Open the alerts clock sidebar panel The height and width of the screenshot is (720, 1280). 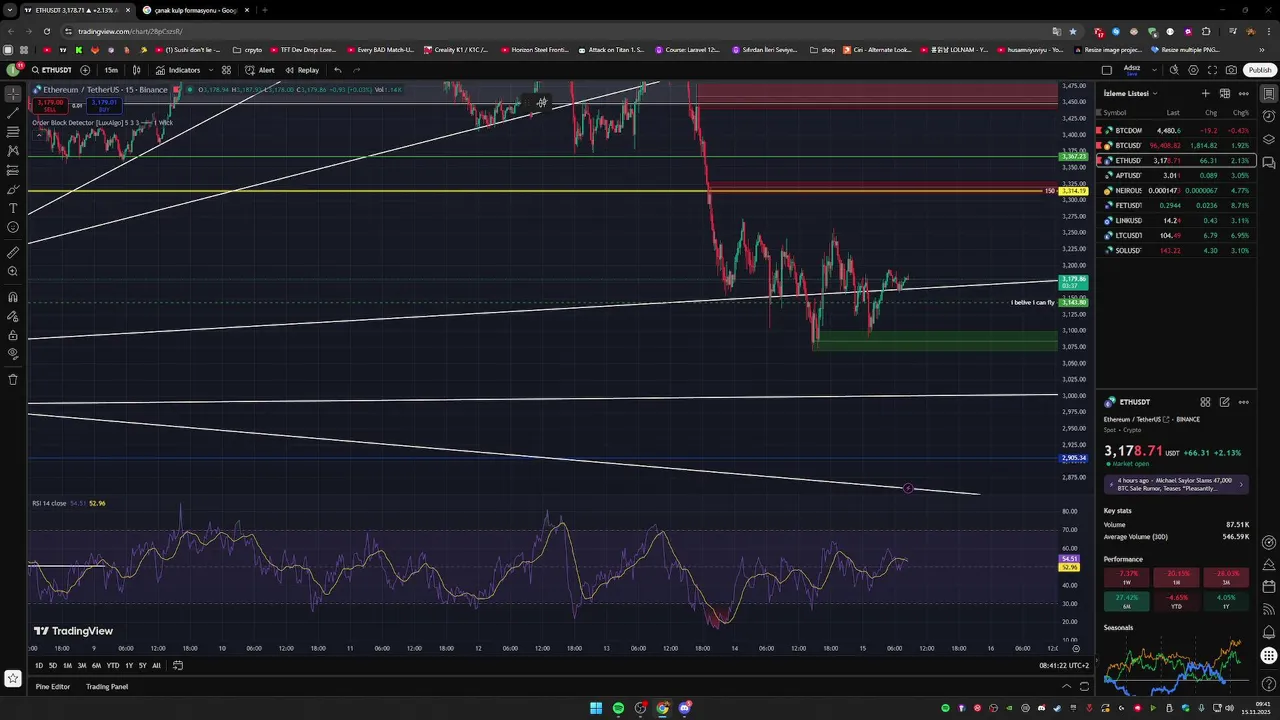pos(1268,117)
